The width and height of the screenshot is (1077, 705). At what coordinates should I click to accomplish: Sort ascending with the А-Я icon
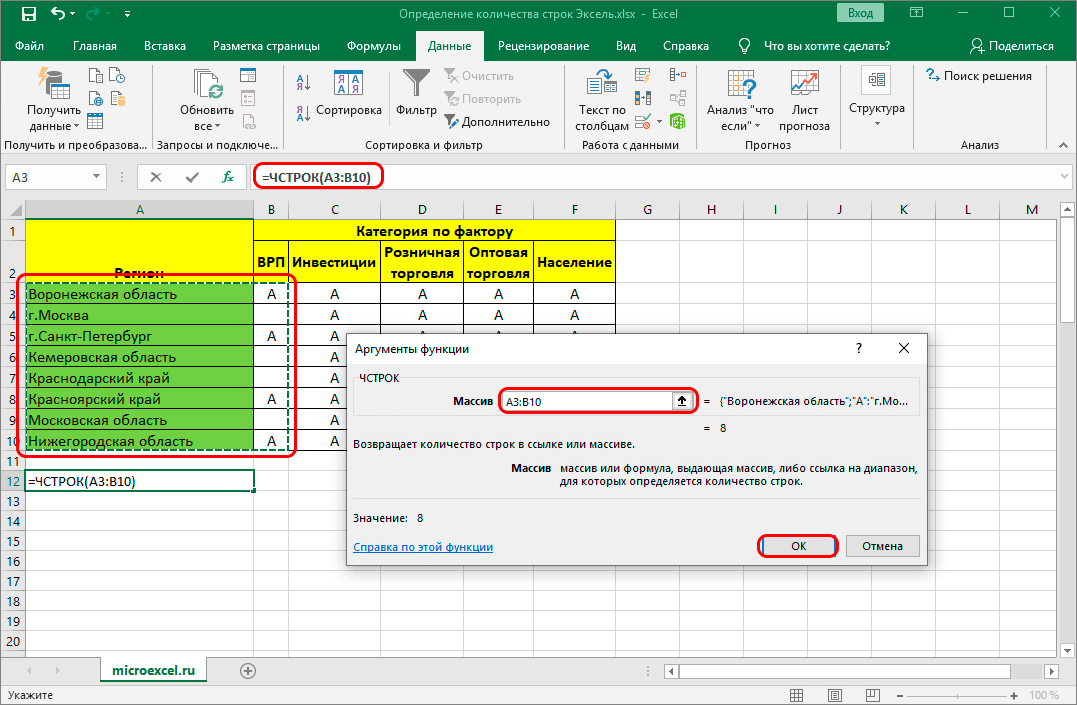(x=301, y=80)
